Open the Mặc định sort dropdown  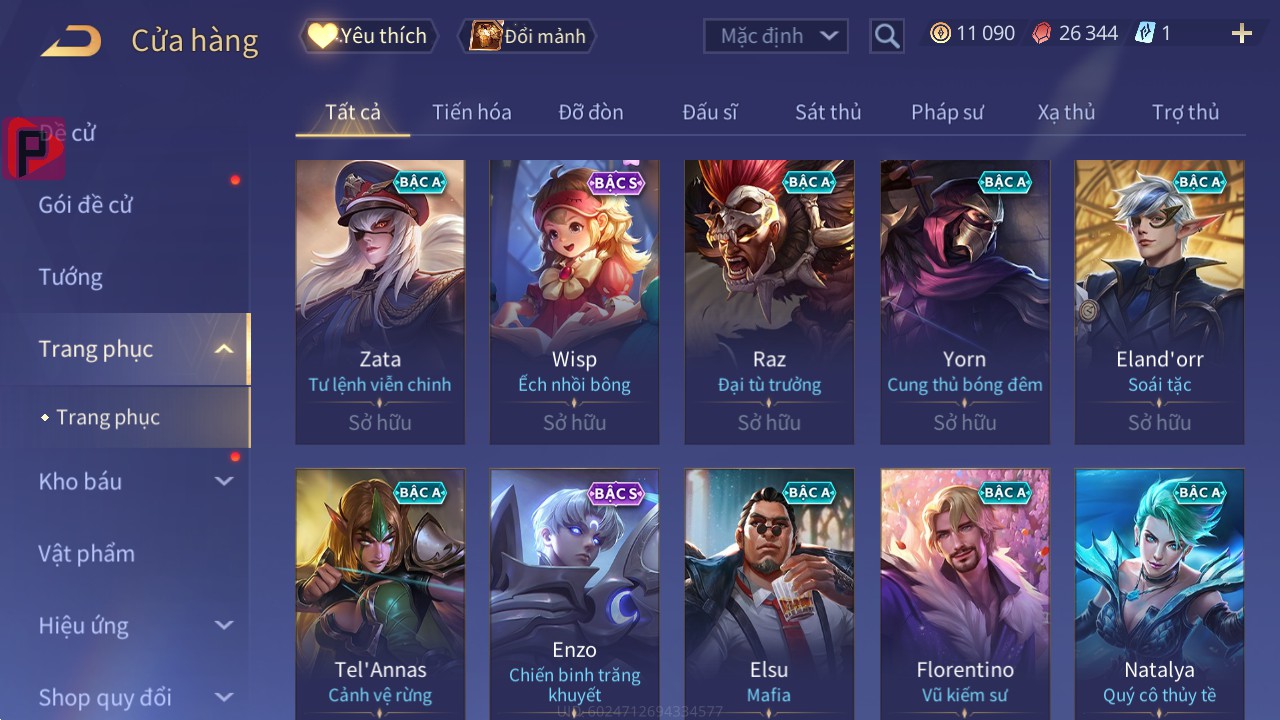(776, 36)
